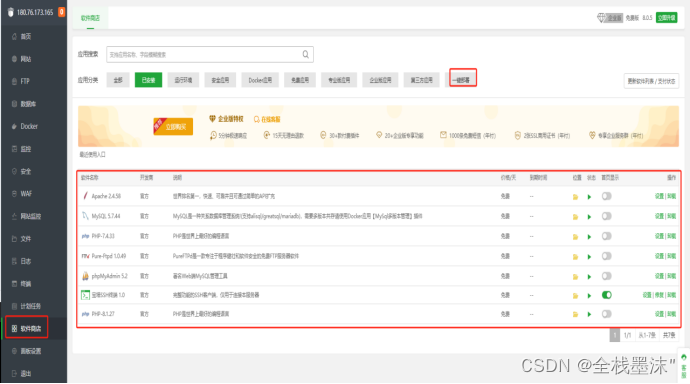Image resolution: width=690 pixels, height=384 pixels.
Task: Click page number 1 in the pagination
Action: (615, 335)
